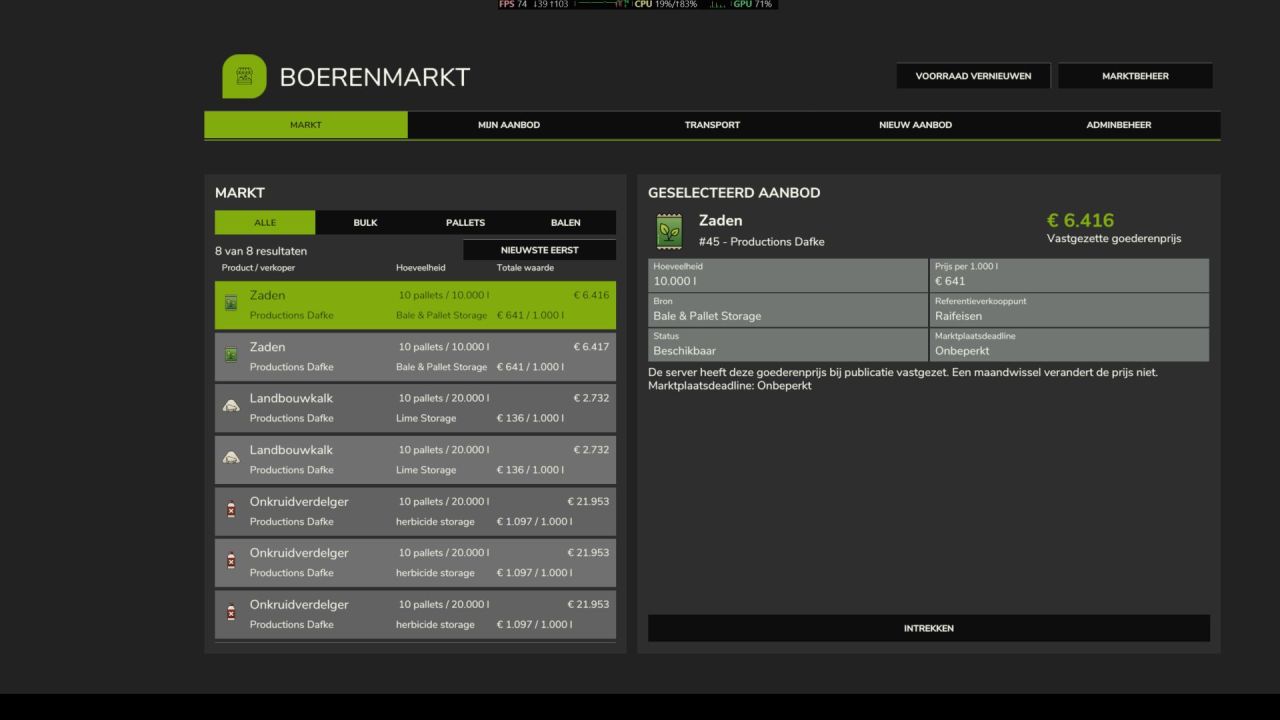Click the Intrekken button to withdraw offer
Viewport: 1280px width, 720px height.
coord(929,628)
